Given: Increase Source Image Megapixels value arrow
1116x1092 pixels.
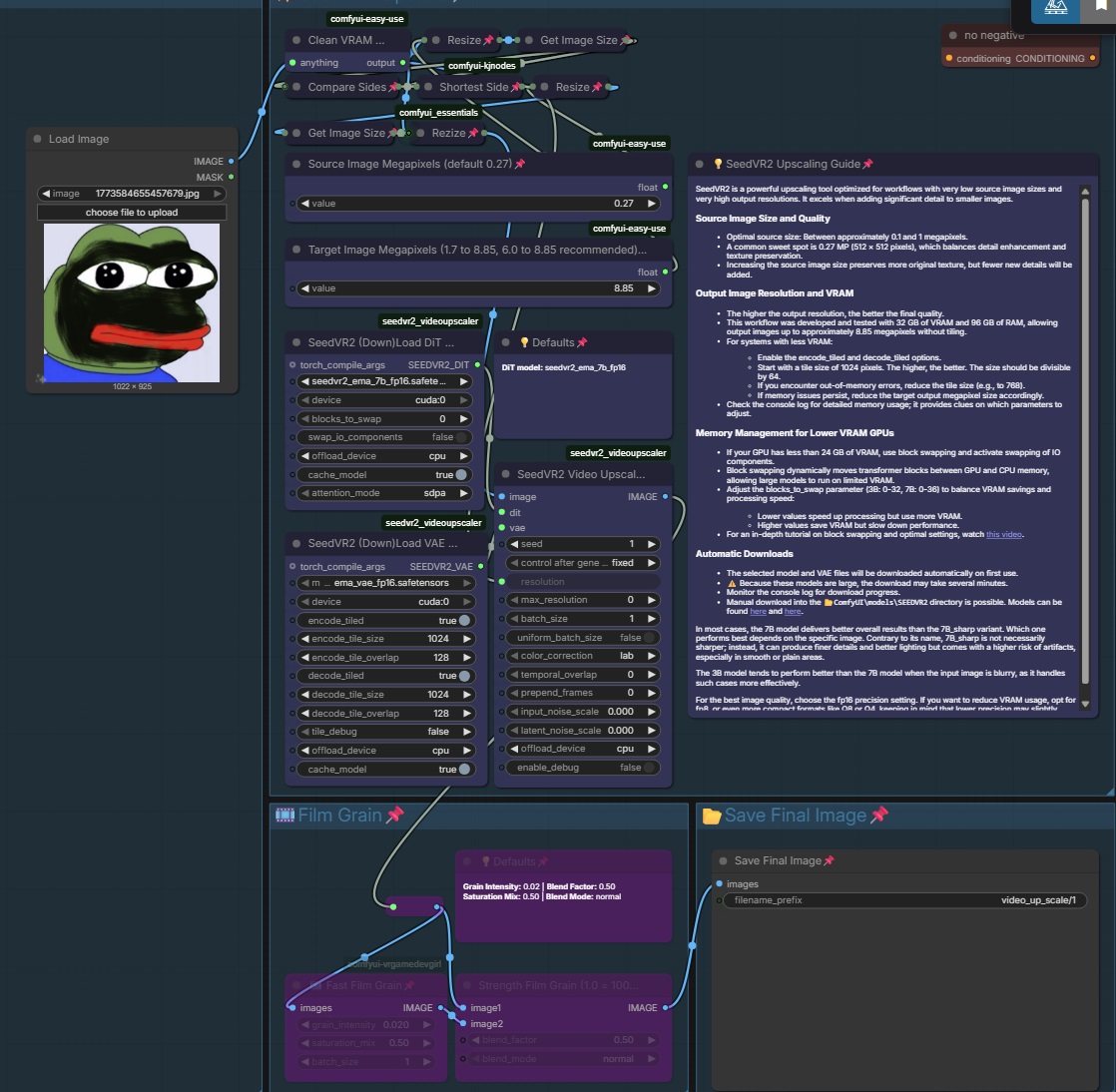Looking at the screenshot, I should point(651,204).
